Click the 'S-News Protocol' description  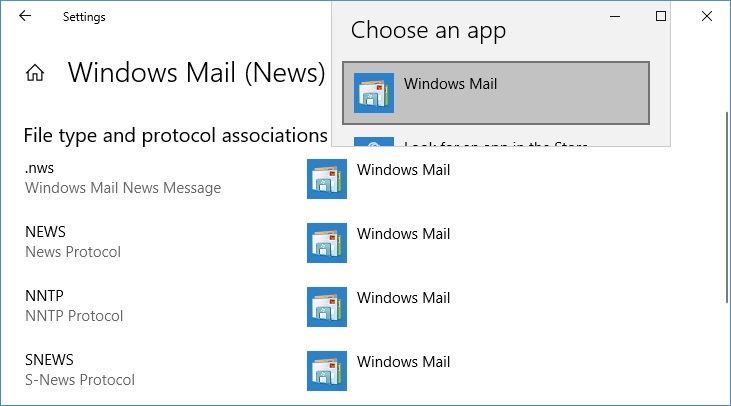coord(80,379)
